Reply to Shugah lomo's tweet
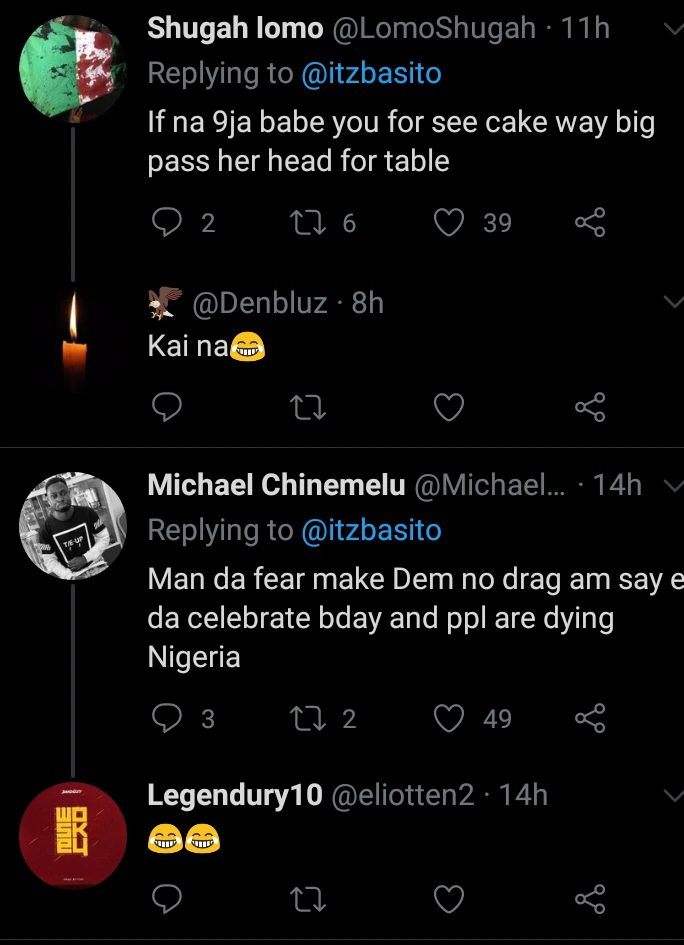 click(166, 223)
